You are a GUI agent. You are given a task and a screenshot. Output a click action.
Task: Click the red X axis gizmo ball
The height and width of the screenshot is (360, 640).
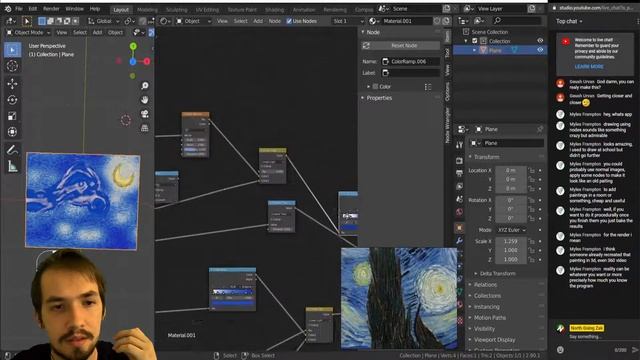[x=147, y=61]
